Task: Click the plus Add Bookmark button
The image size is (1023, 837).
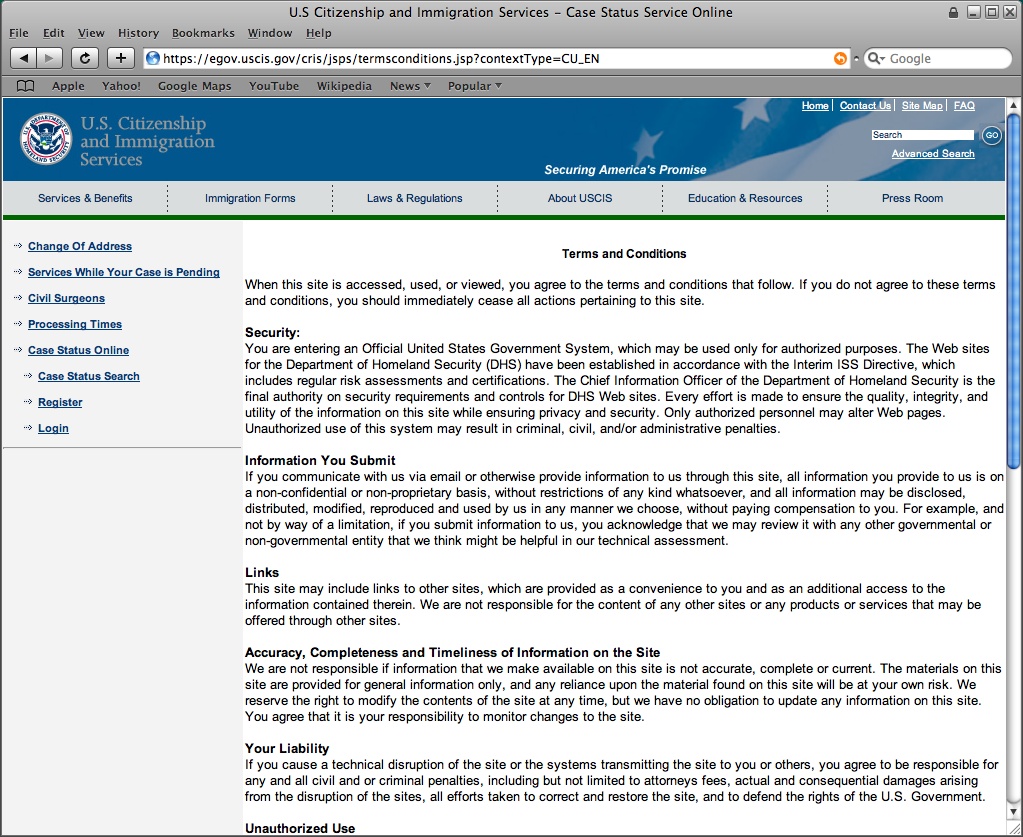Action: [x=121, y=58]
